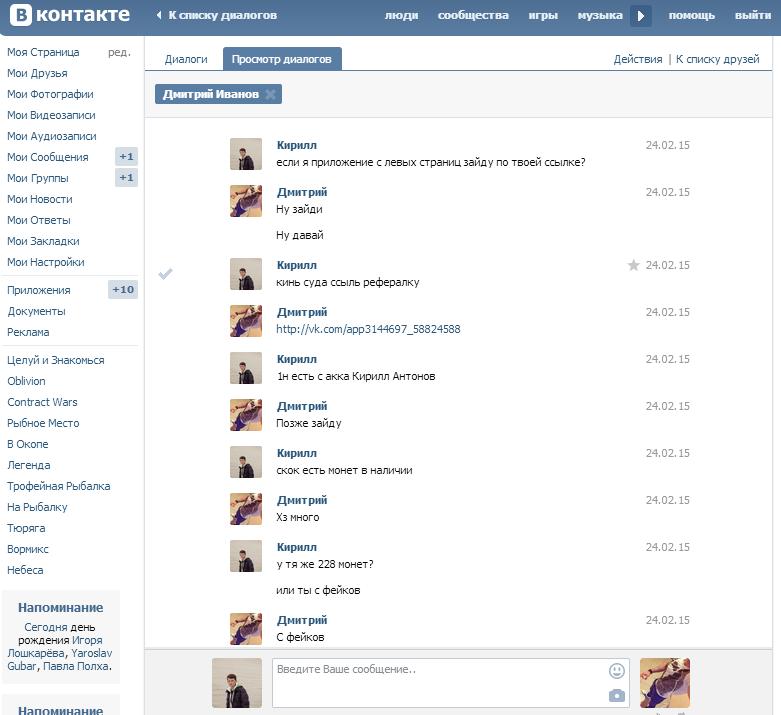The width and height of the screenshot is (781, 715).
Task: Open 'люди' in the top menu
Action: point(401,15)
